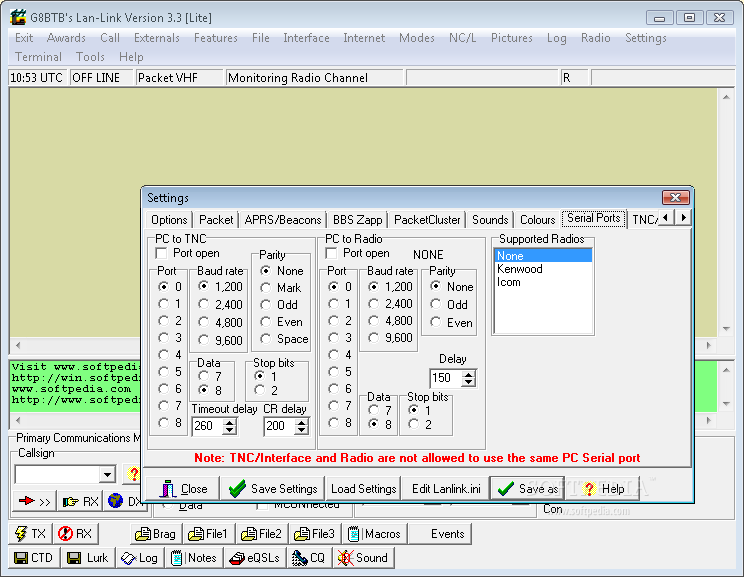Screen dimensions: 744x577
Task: Click Edit Lanlink.ini button
Action: click(x=446, y=488)
